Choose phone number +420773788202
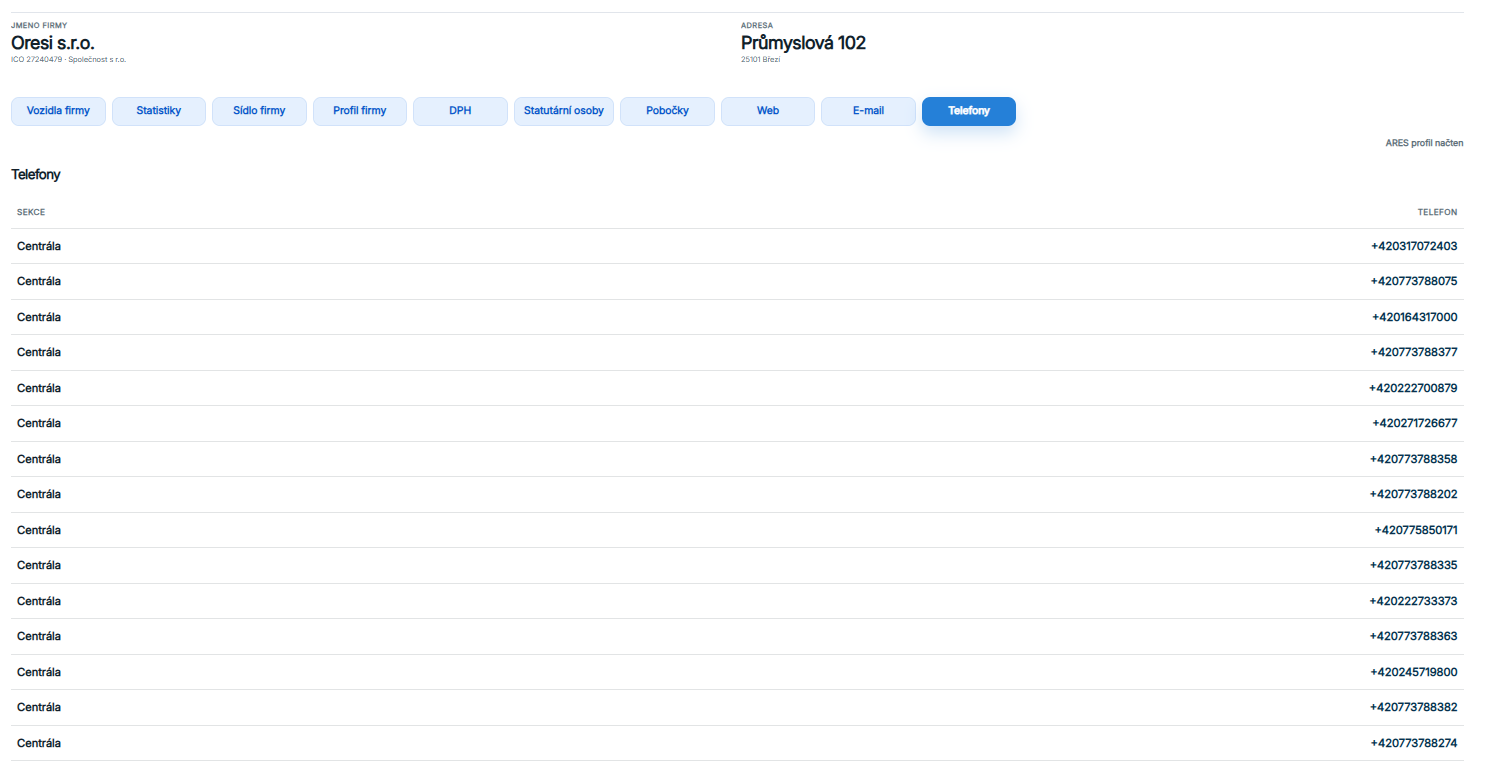Screen dimensions: 1487x776 click(1414, 495)
